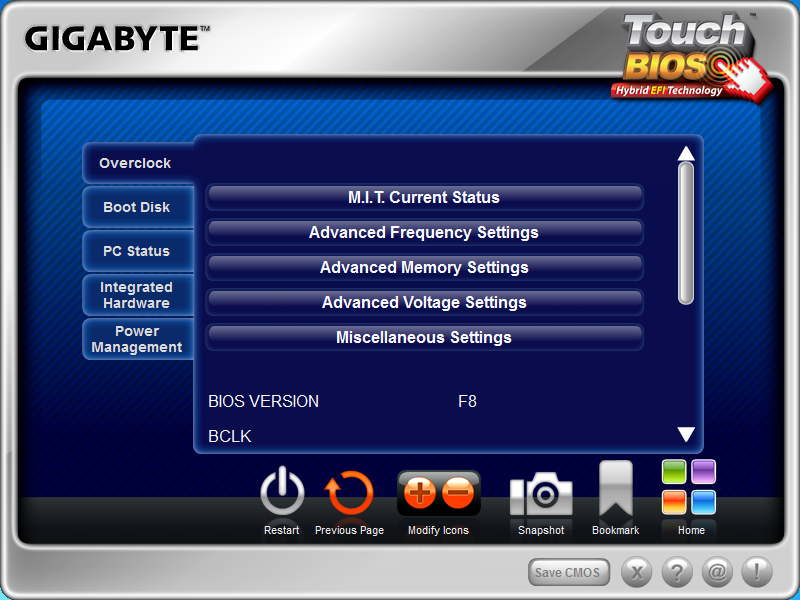Image resolution: width=800 pixels, height=600 pixels.
Task: Open Integrated Hardware tab
Action: [x=138, y=295]
